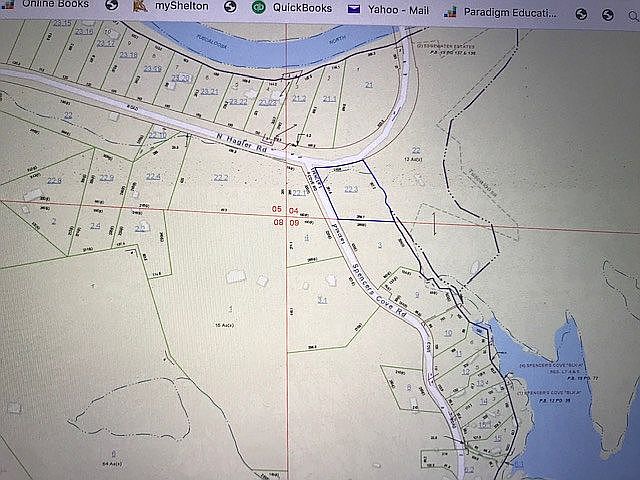Screen dimensions: 640x480
Task: Click the Yahoo Mail envelope icon
Action: click(354, 8)
